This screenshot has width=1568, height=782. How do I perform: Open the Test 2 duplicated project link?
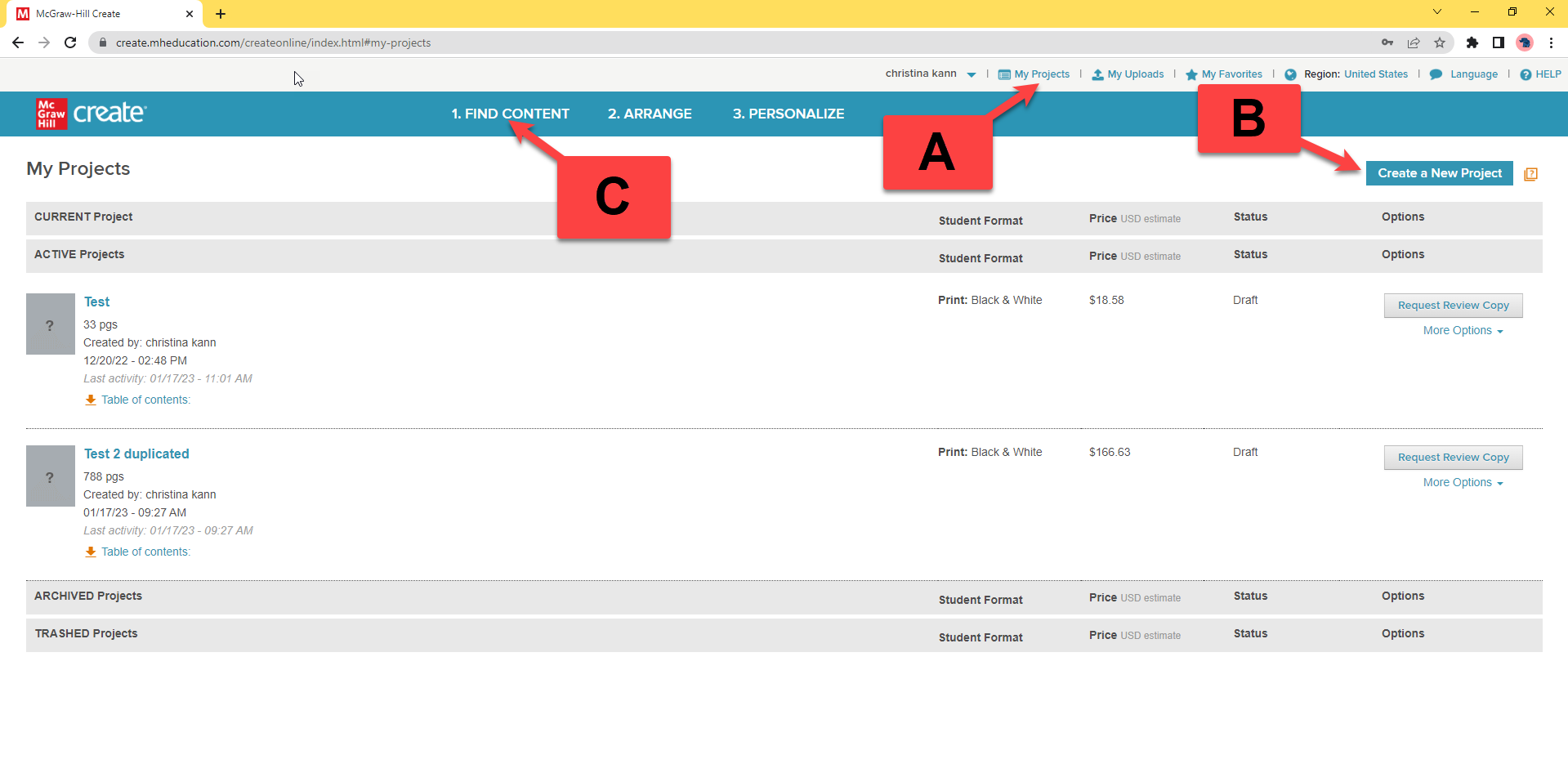click(136, 454)
